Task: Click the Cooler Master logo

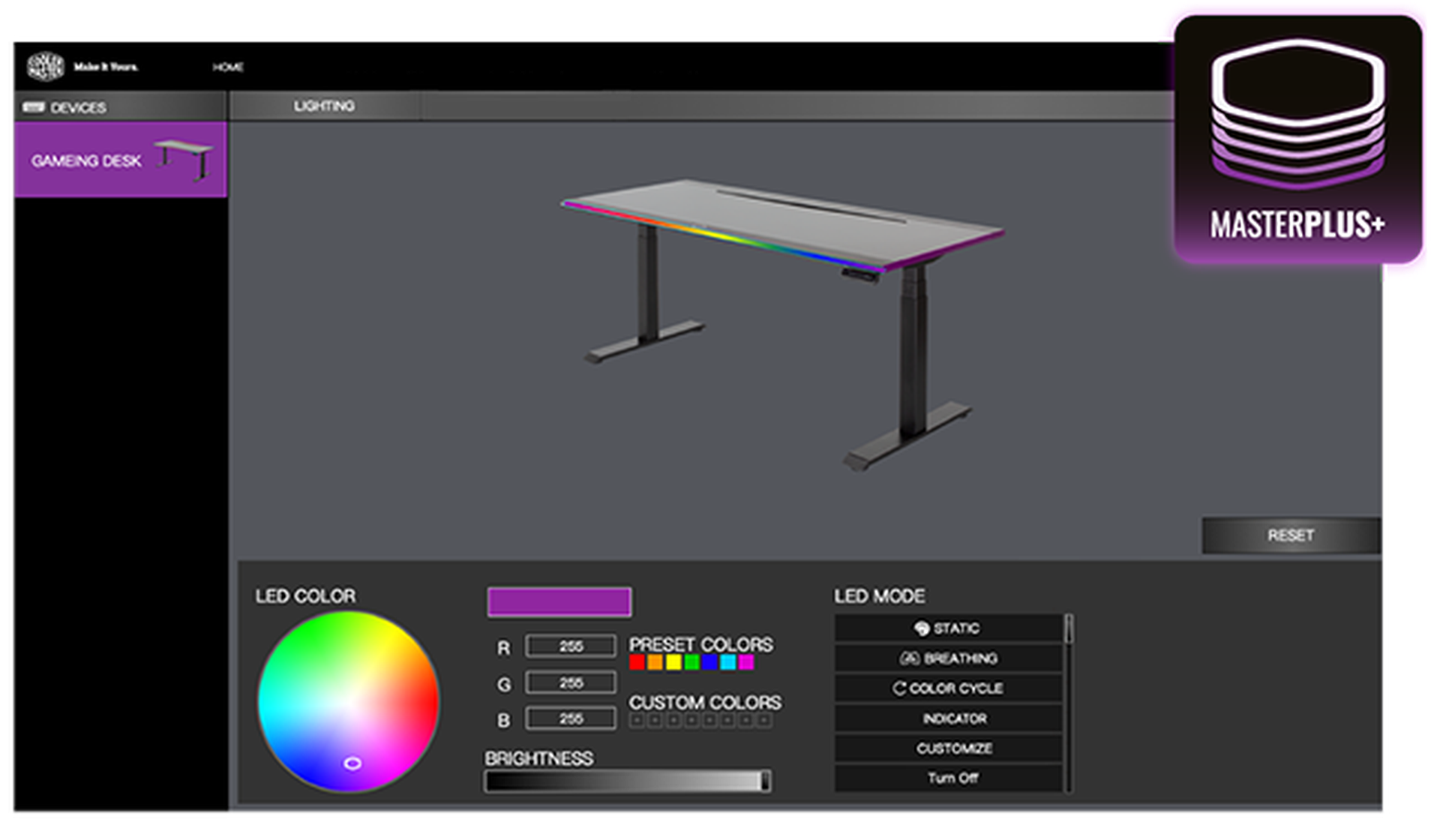Action: click(x=45, y=66)
